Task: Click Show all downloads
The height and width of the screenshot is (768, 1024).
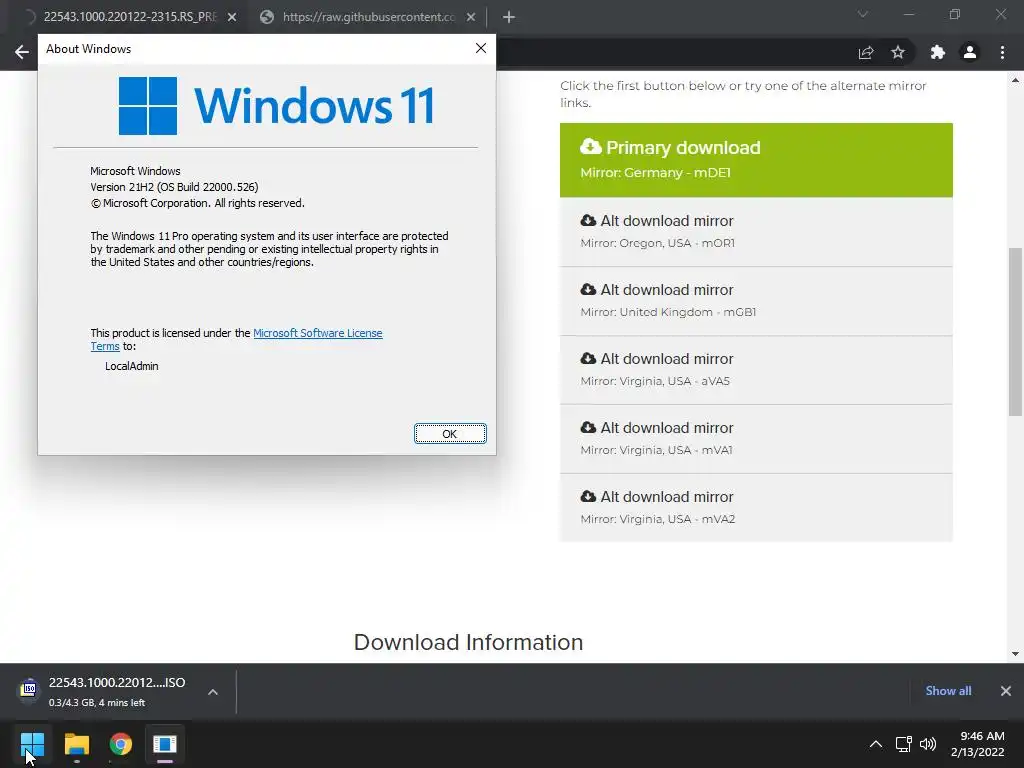Action: click(x=948, y=691)
